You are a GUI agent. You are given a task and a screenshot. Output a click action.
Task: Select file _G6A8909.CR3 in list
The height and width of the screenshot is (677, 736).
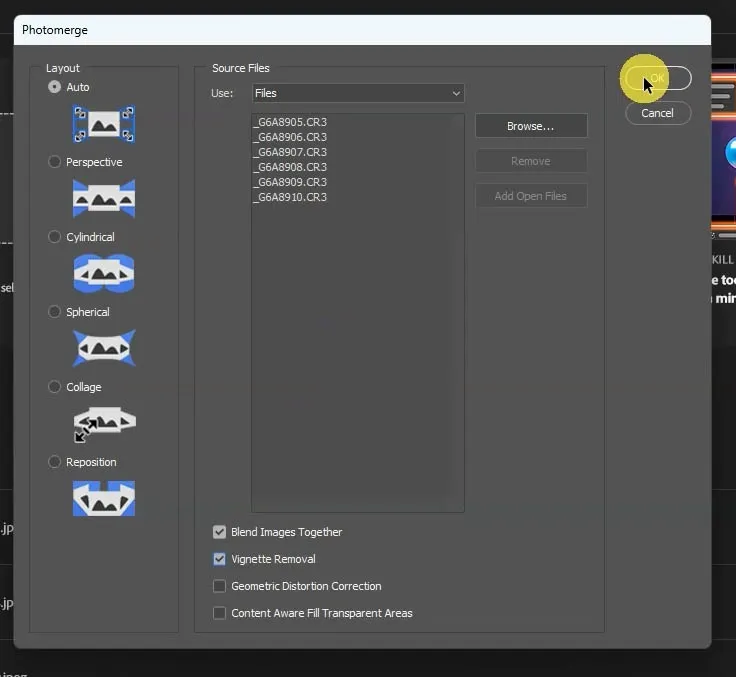click(290, 182)
